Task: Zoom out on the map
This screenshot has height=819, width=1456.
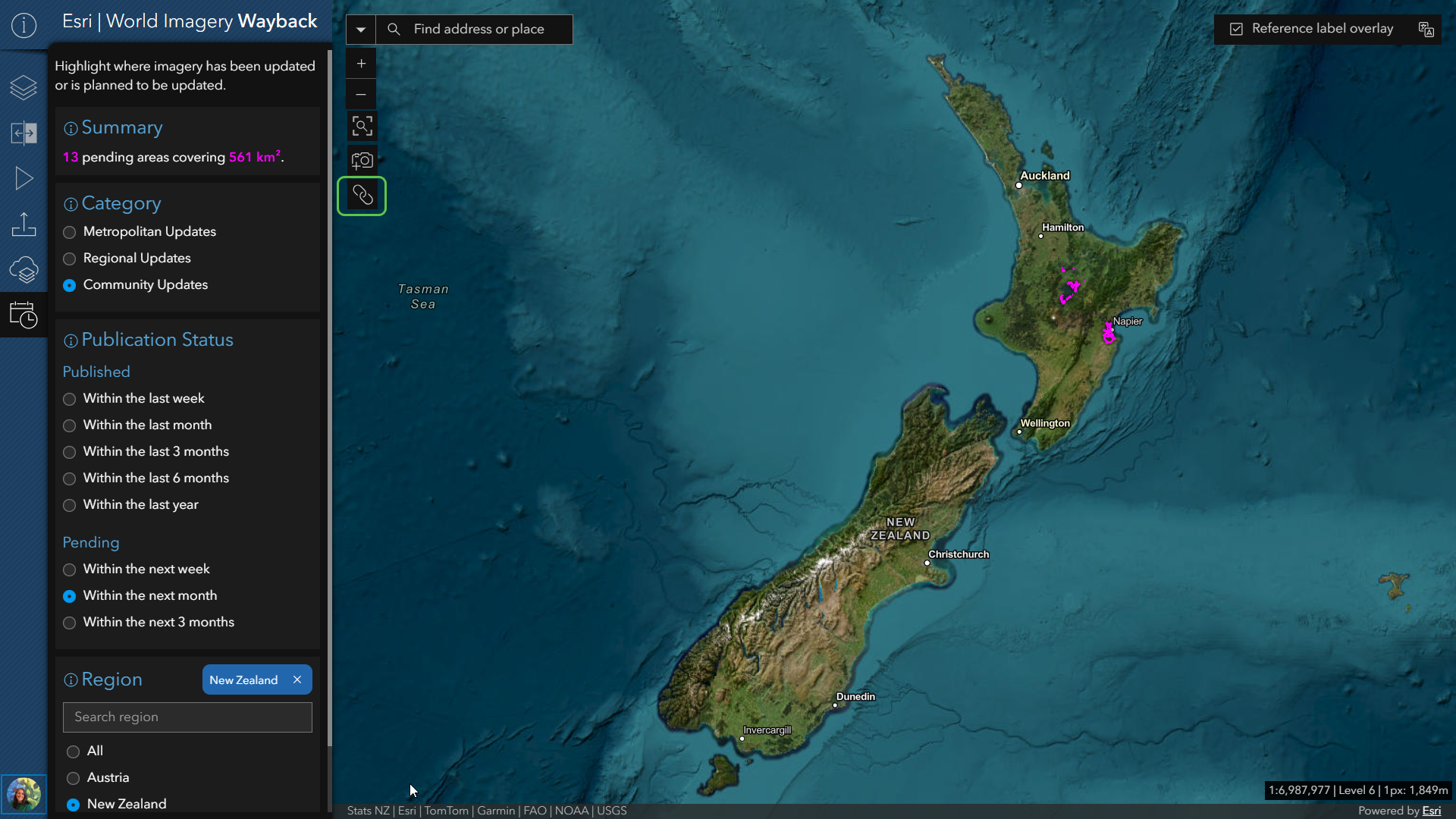Action: [361, 94]
